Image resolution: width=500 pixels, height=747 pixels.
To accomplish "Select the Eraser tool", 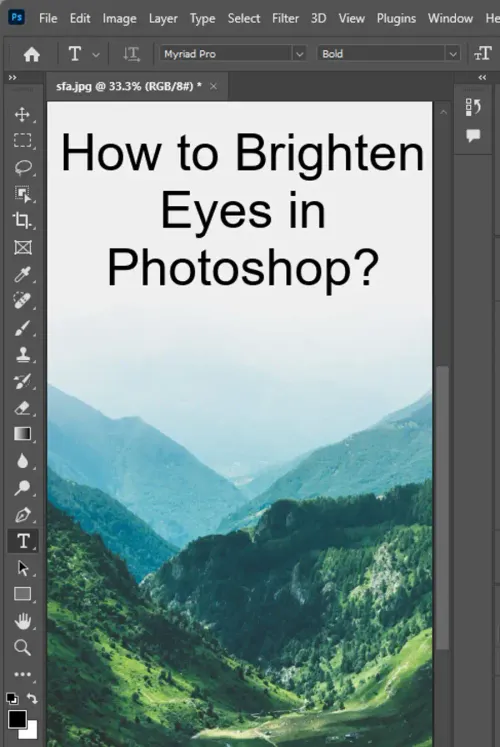I will tap(22, 408).
